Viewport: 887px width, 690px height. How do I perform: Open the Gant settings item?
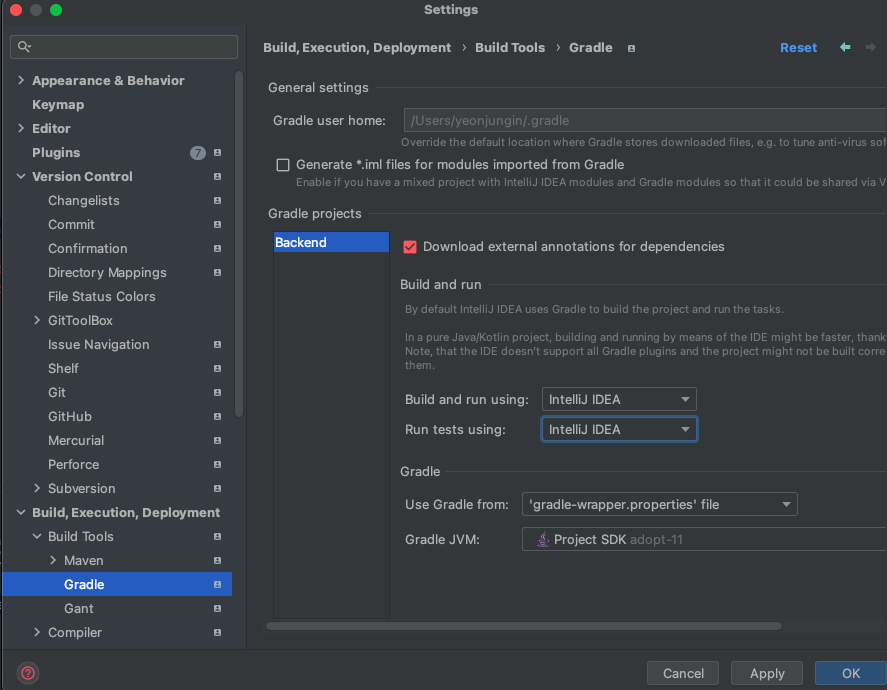pos(79,609)
